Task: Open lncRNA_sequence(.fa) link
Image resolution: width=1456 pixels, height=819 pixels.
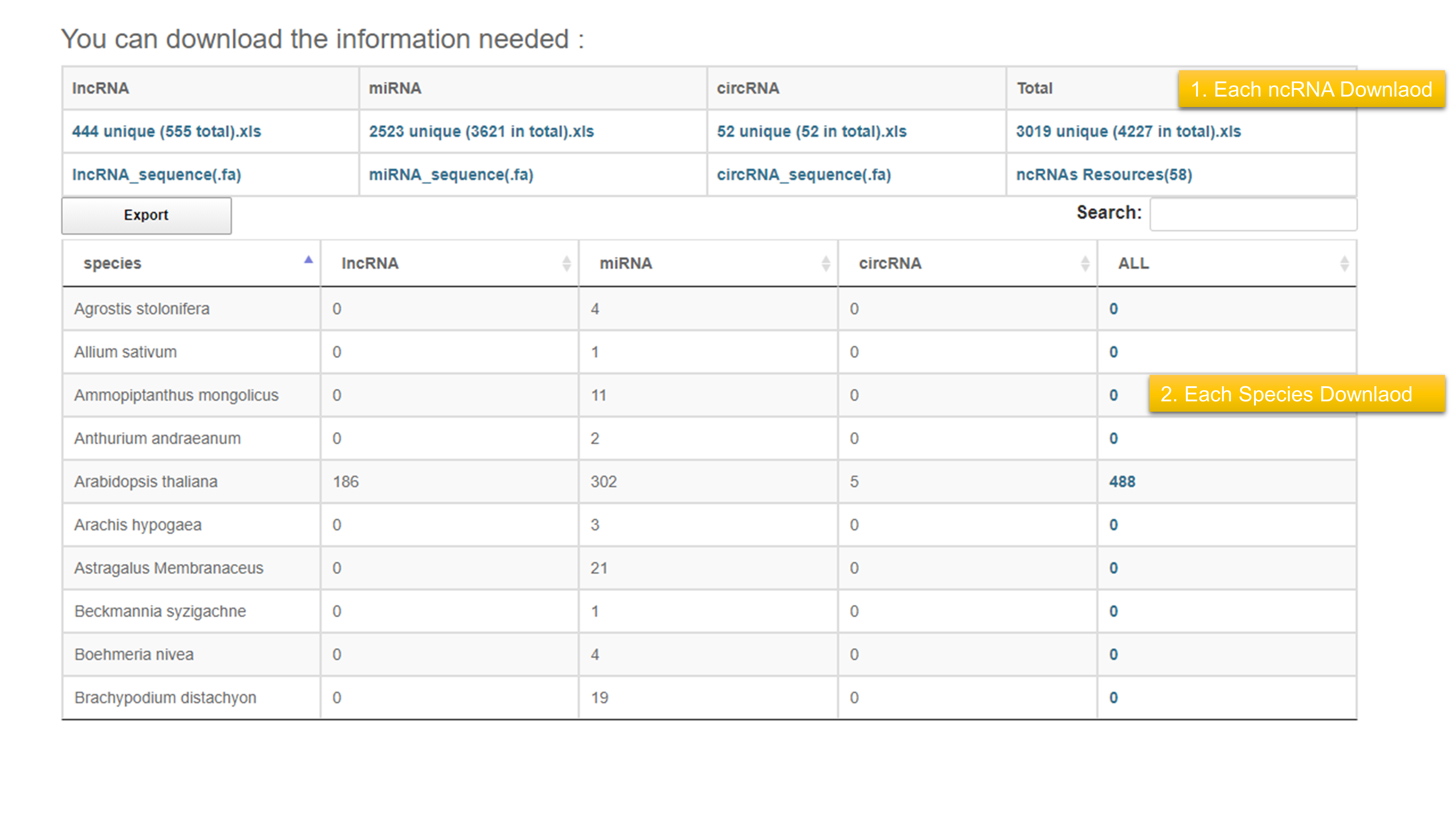Action: click(157, 175)
